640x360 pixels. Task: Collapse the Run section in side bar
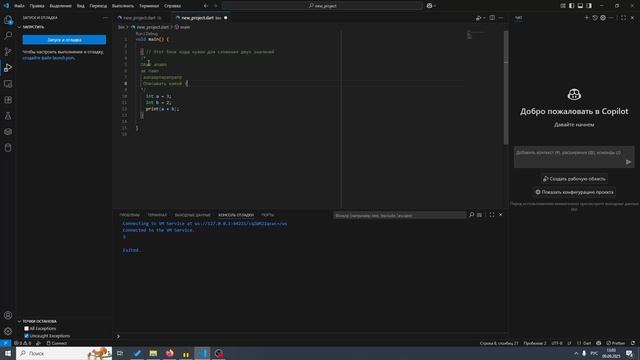19,27
